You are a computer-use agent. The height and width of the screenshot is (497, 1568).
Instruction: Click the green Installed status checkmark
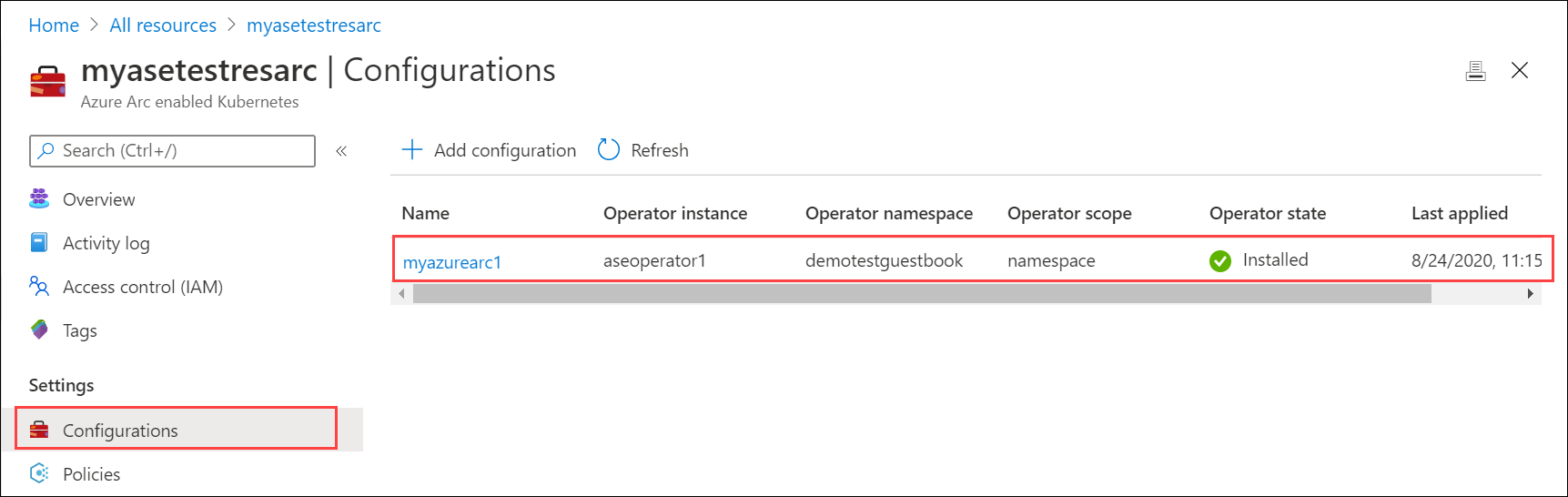click(1219, 261)
